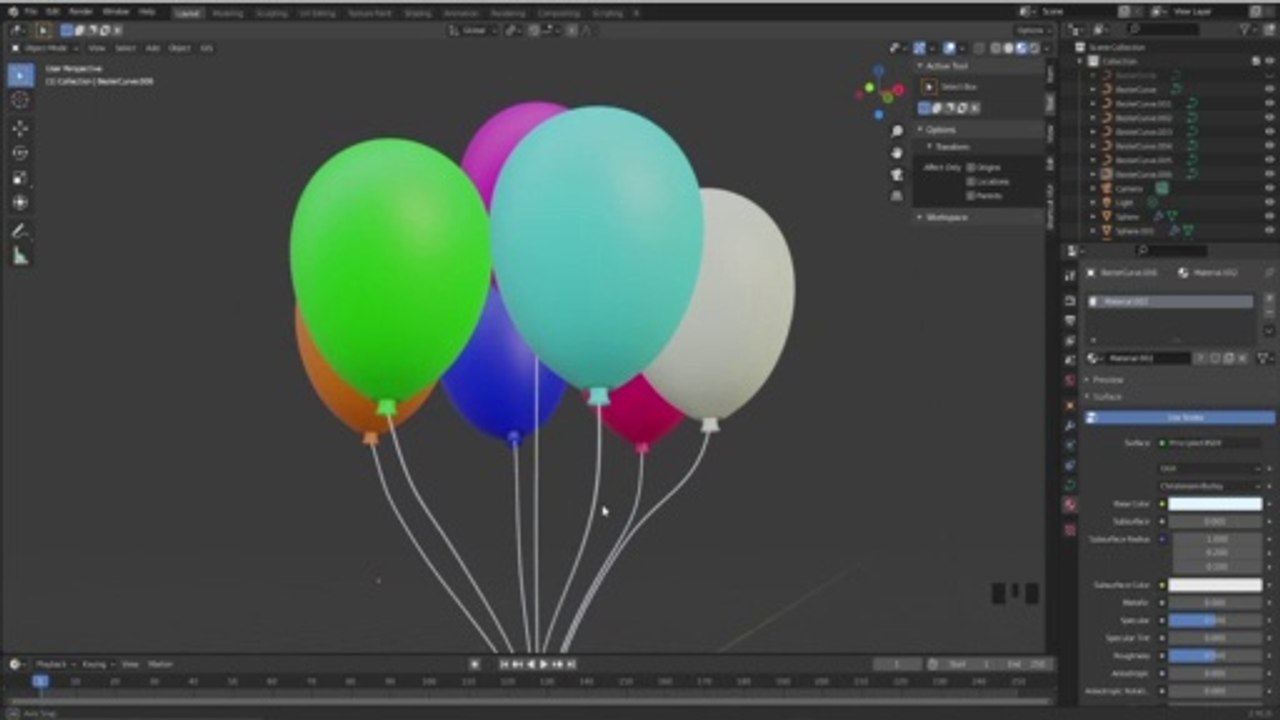Switch to the Shading workspace tab

point(418,13)
